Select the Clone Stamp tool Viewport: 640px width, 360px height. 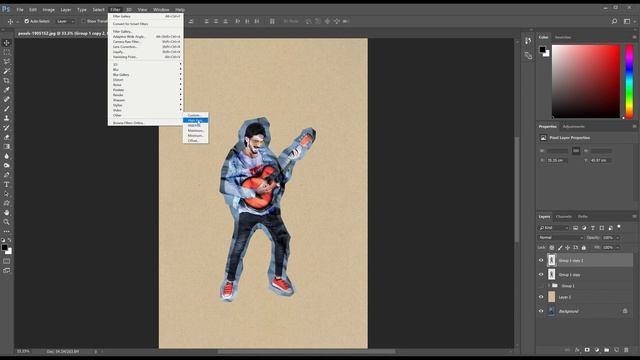click(7, 118)
